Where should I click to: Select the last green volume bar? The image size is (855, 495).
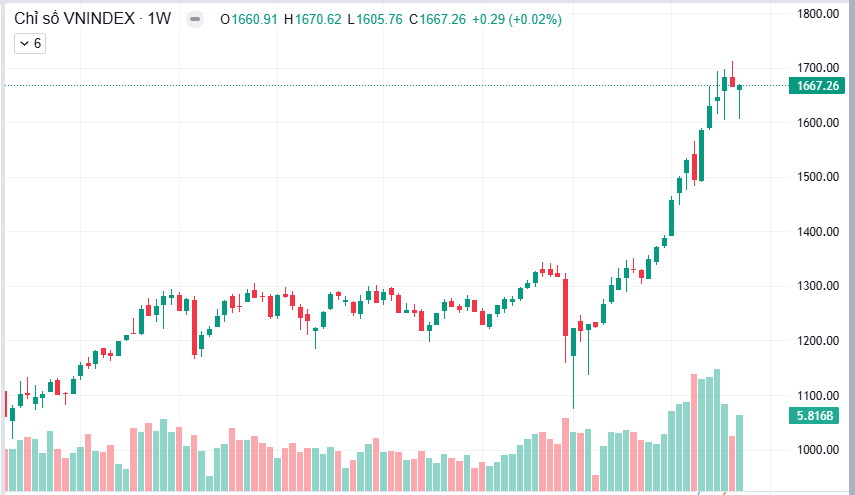(x=739, y=452)
